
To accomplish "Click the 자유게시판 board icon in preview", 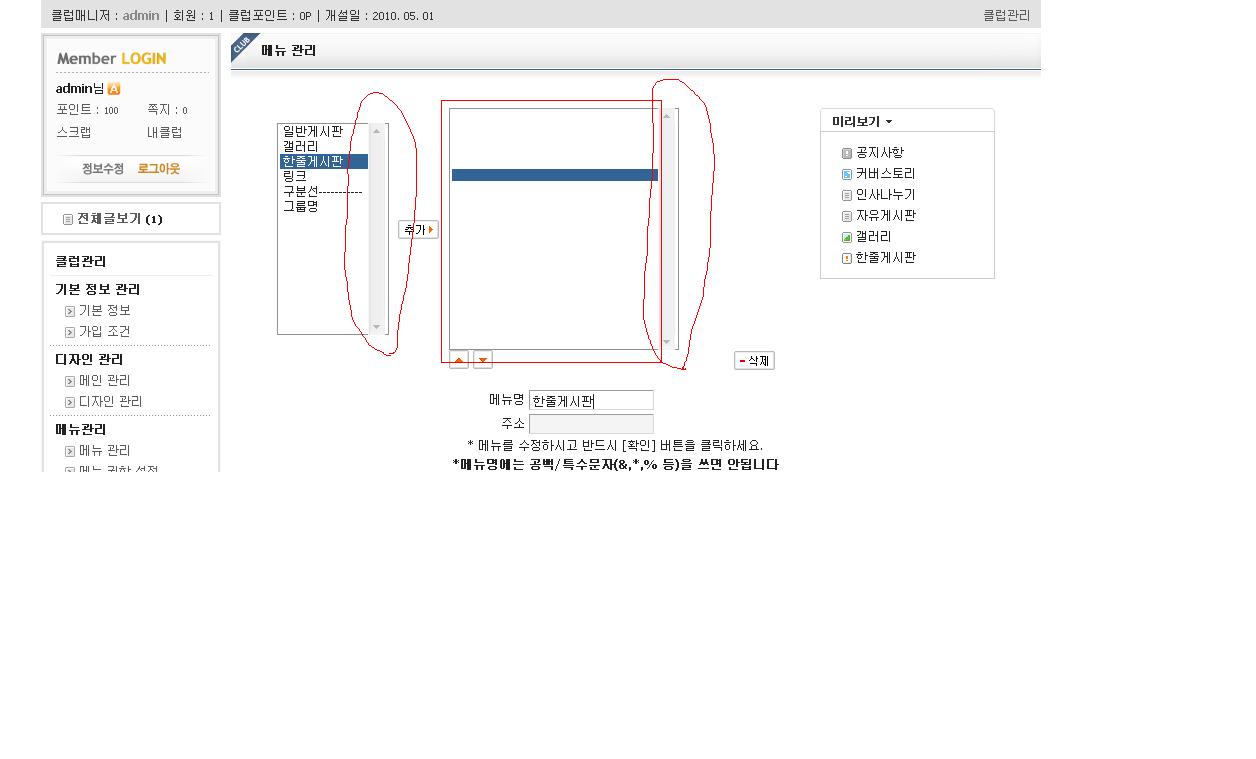I will 847,216.
